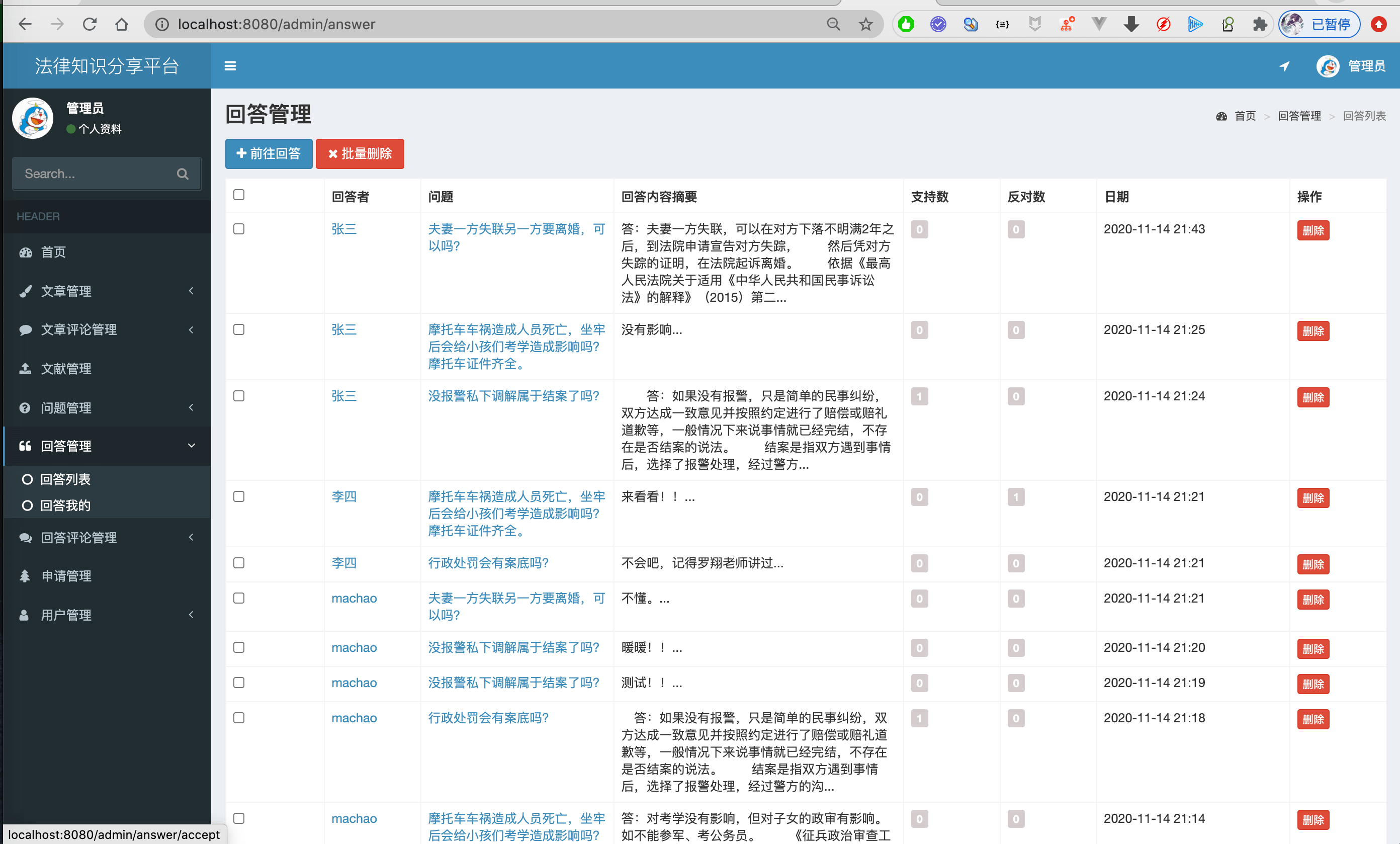The height and width of the screenshot is (844, 1400).
Task: Bookmark page with the star icon
Action: tap(865, 25)
